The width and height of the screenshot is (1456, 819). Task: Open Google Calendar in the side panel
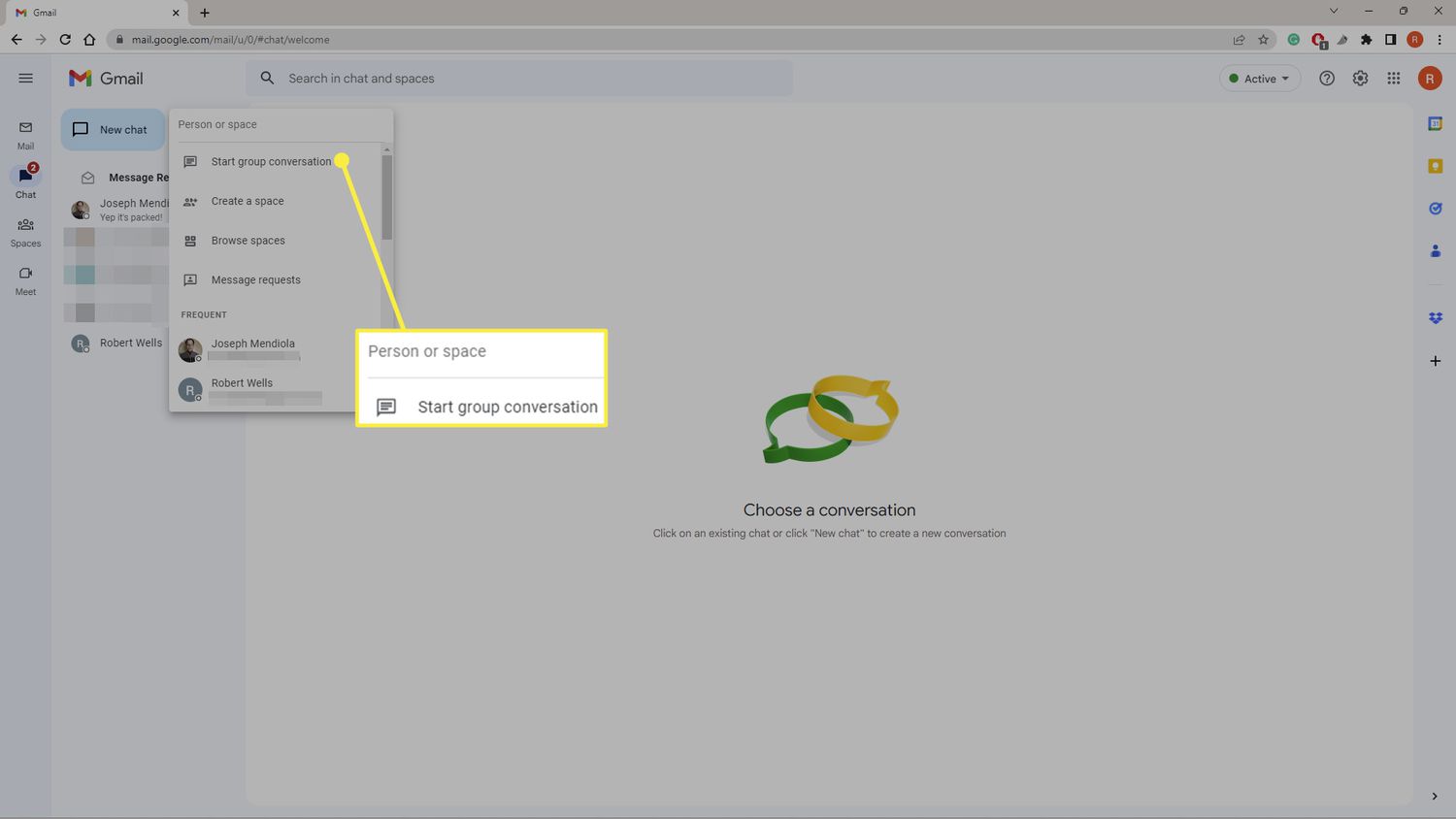(1435, 123)
